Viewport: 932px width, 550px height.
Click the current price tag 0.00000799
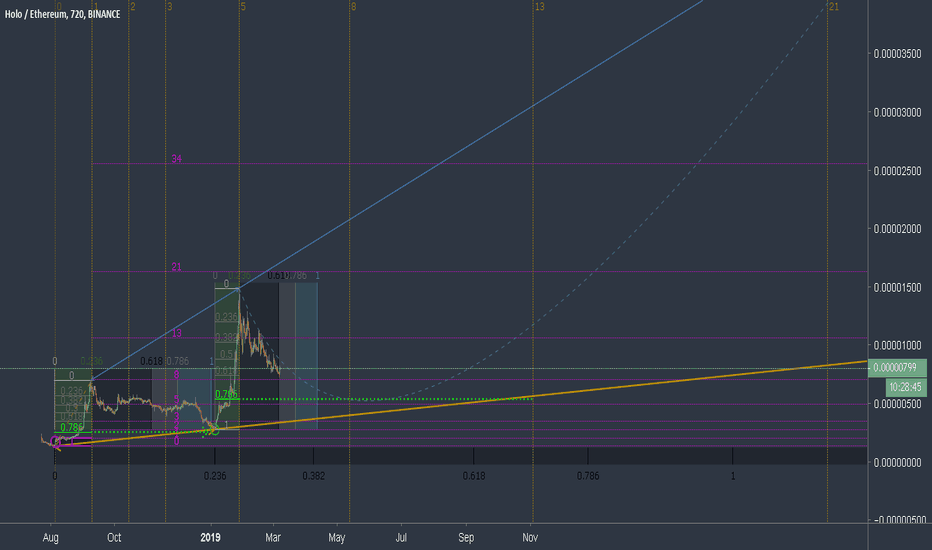[897, 367]
